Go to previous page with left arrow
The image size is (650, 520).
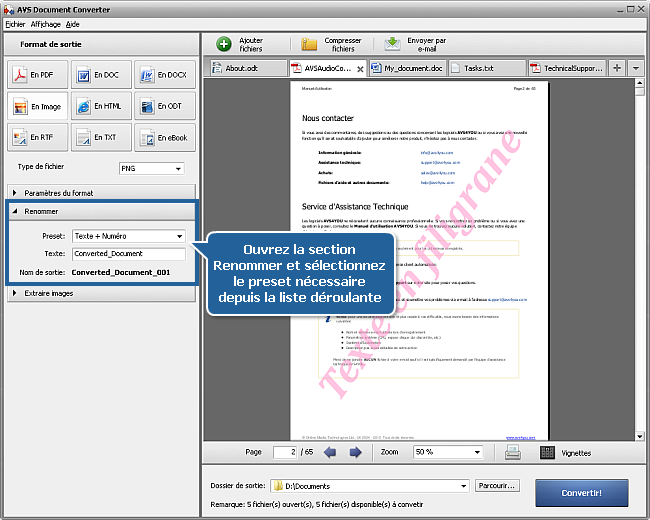(x=330, y=452)
